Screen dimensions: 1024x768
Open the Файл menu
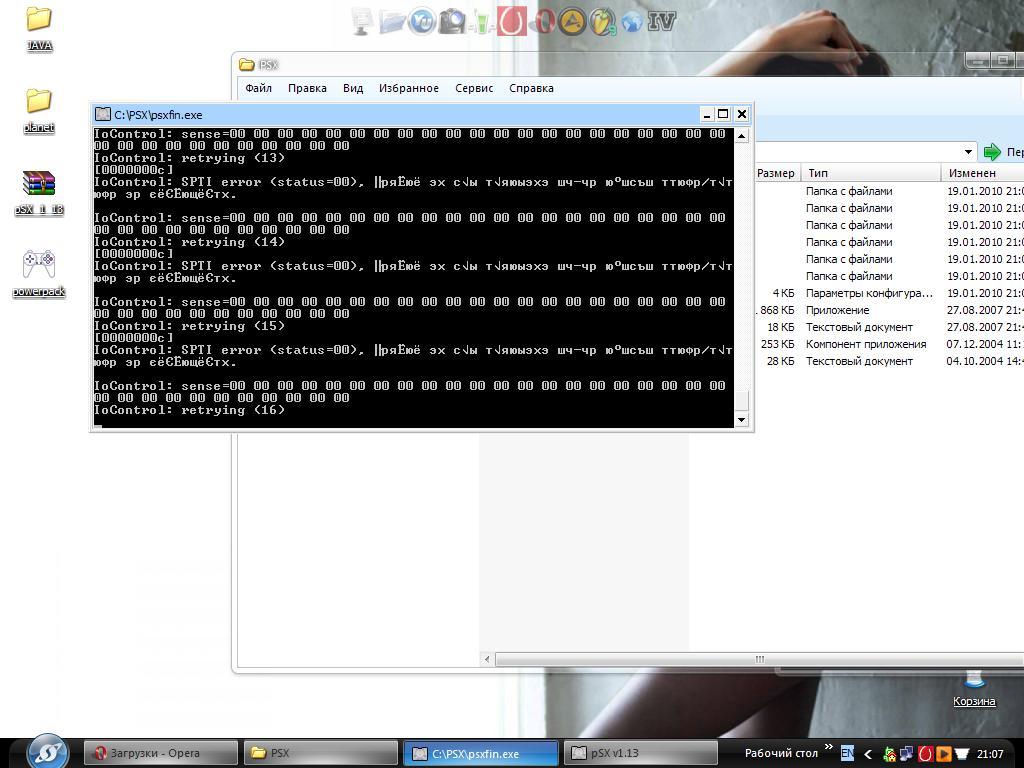click(x=258, y=88)
